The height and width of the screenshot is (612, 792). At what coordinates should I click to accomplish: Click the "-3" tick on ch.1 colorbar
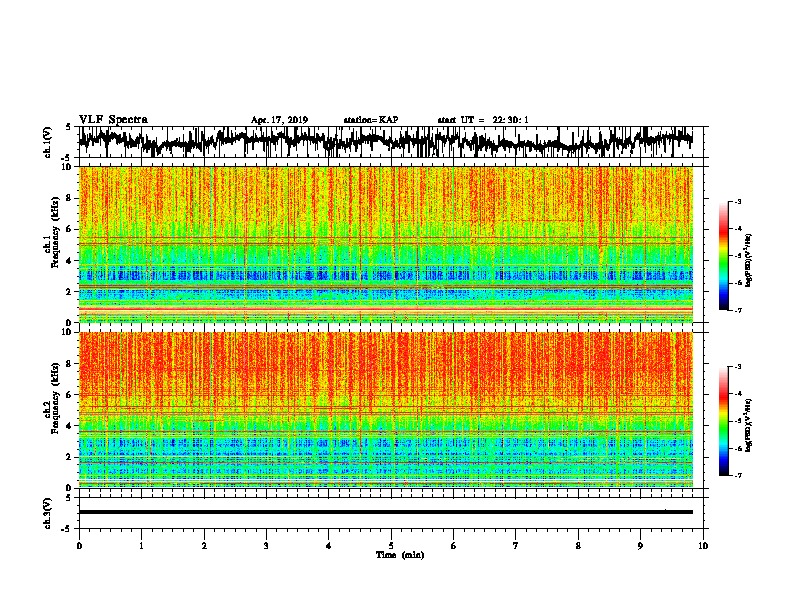point(738,201)
